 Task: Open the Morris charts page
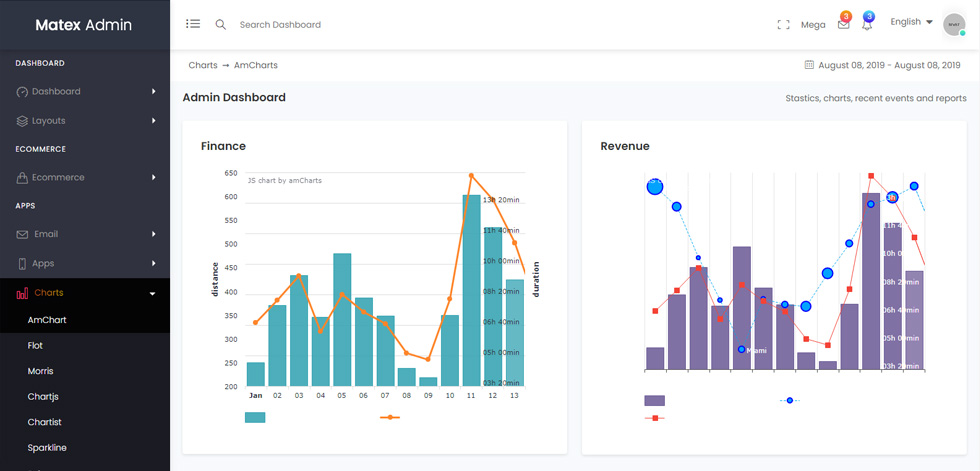(x=41, y=371)
